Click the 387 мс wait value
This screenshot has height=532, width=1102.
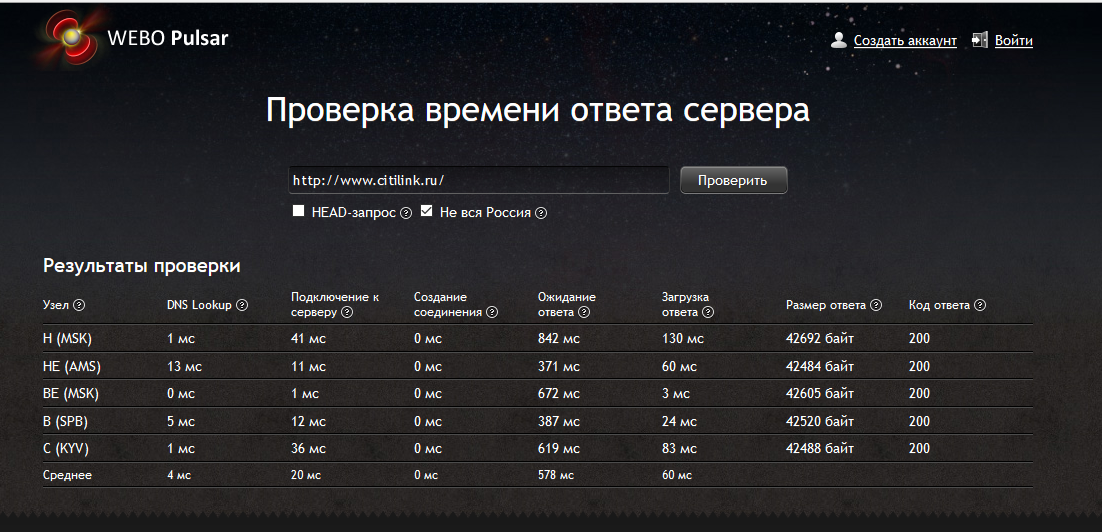(559, 422)
